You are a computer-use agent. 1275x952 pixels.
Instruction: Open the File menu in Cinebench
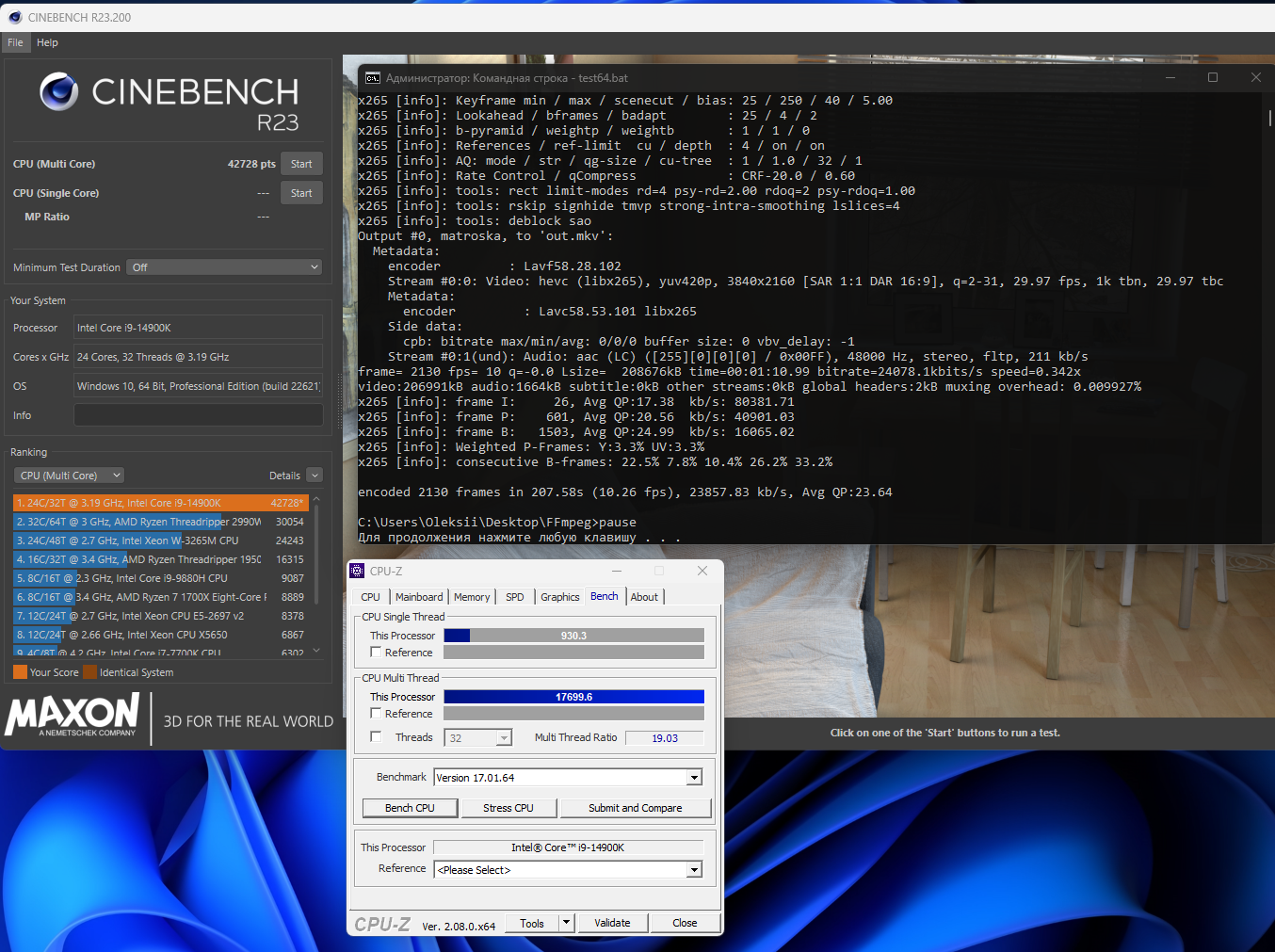click(x=15, y=42)
